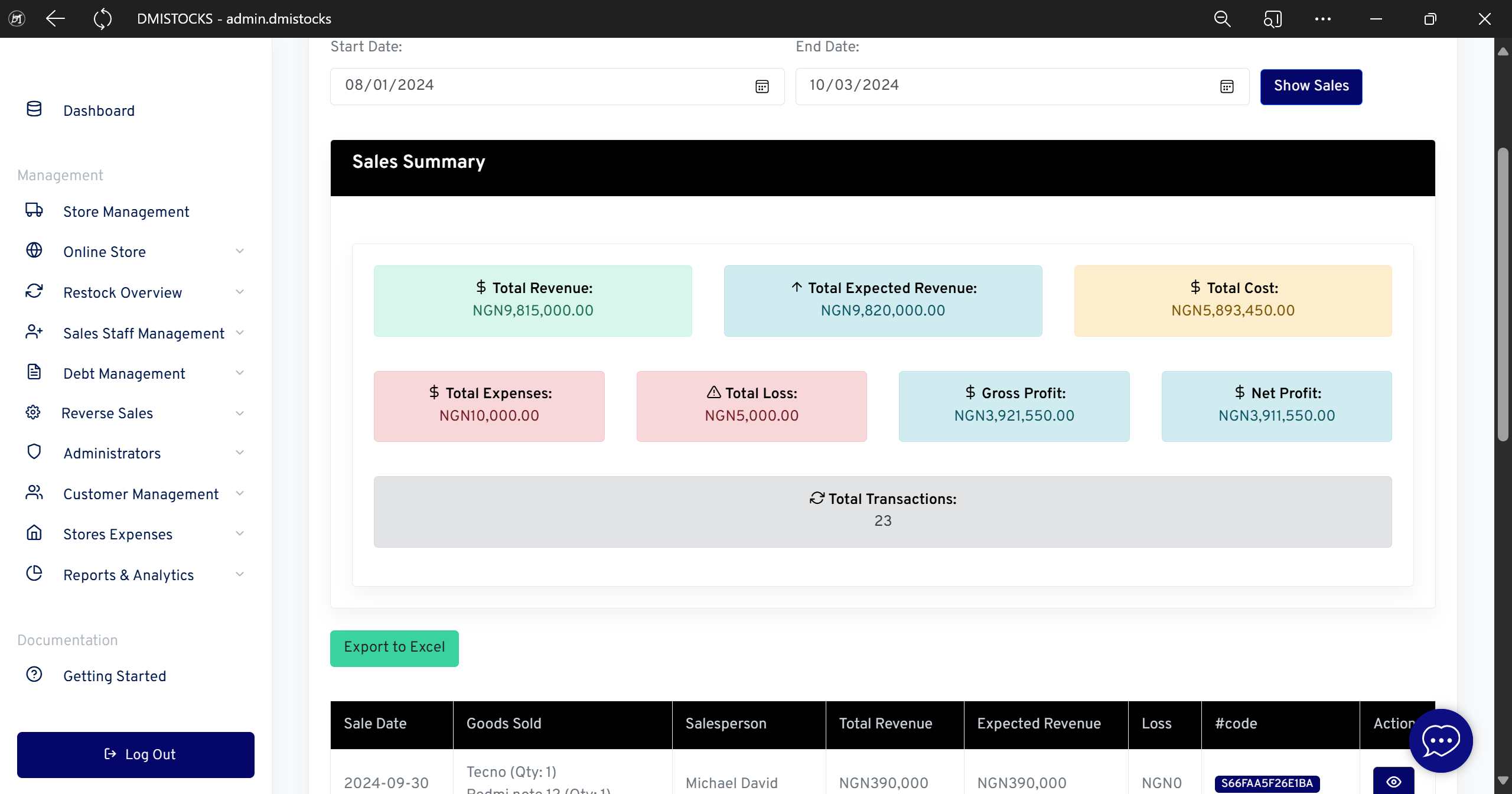The height and width of the screenshot is (794, 1512).
Task: Open the three-dots more options menu
Action: click(x=1323, y=19)
